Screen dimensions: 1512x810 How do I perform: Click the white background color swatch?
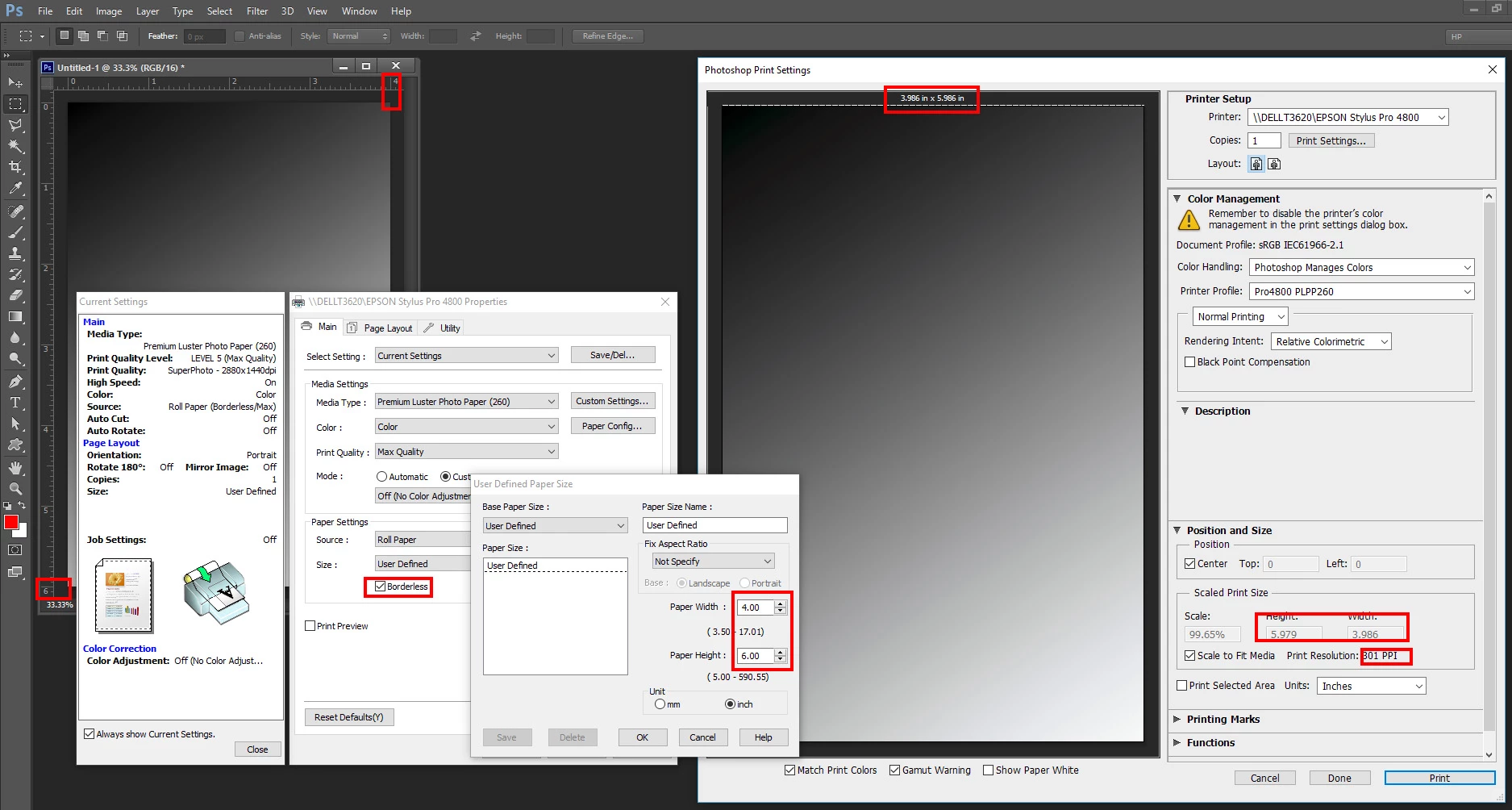click(23, 532)
